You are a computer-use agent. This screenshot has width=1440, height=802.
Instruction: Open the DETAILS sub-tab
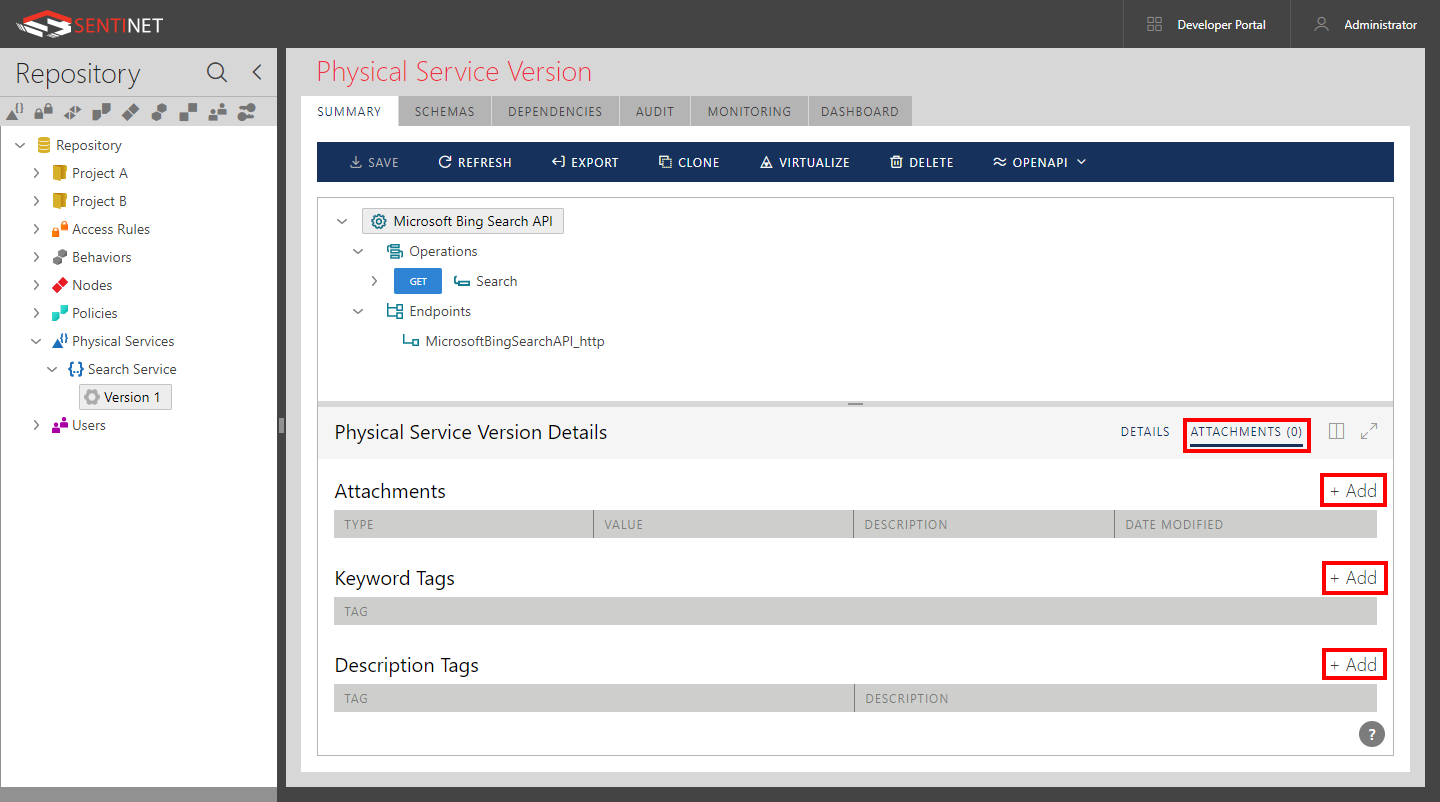(x=1145, y=432)
